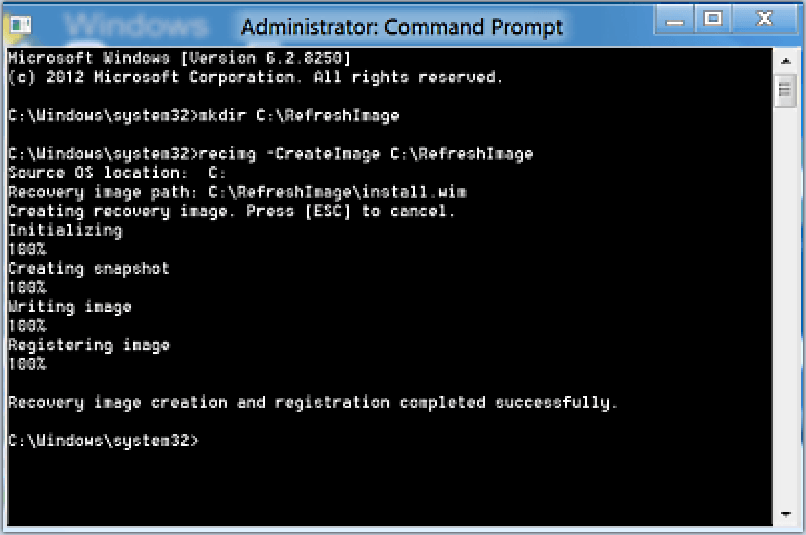The width and height of the screenshot is (806, 535).
Task: Click the "Initializing" status text
Action: (x=65, y=230)
